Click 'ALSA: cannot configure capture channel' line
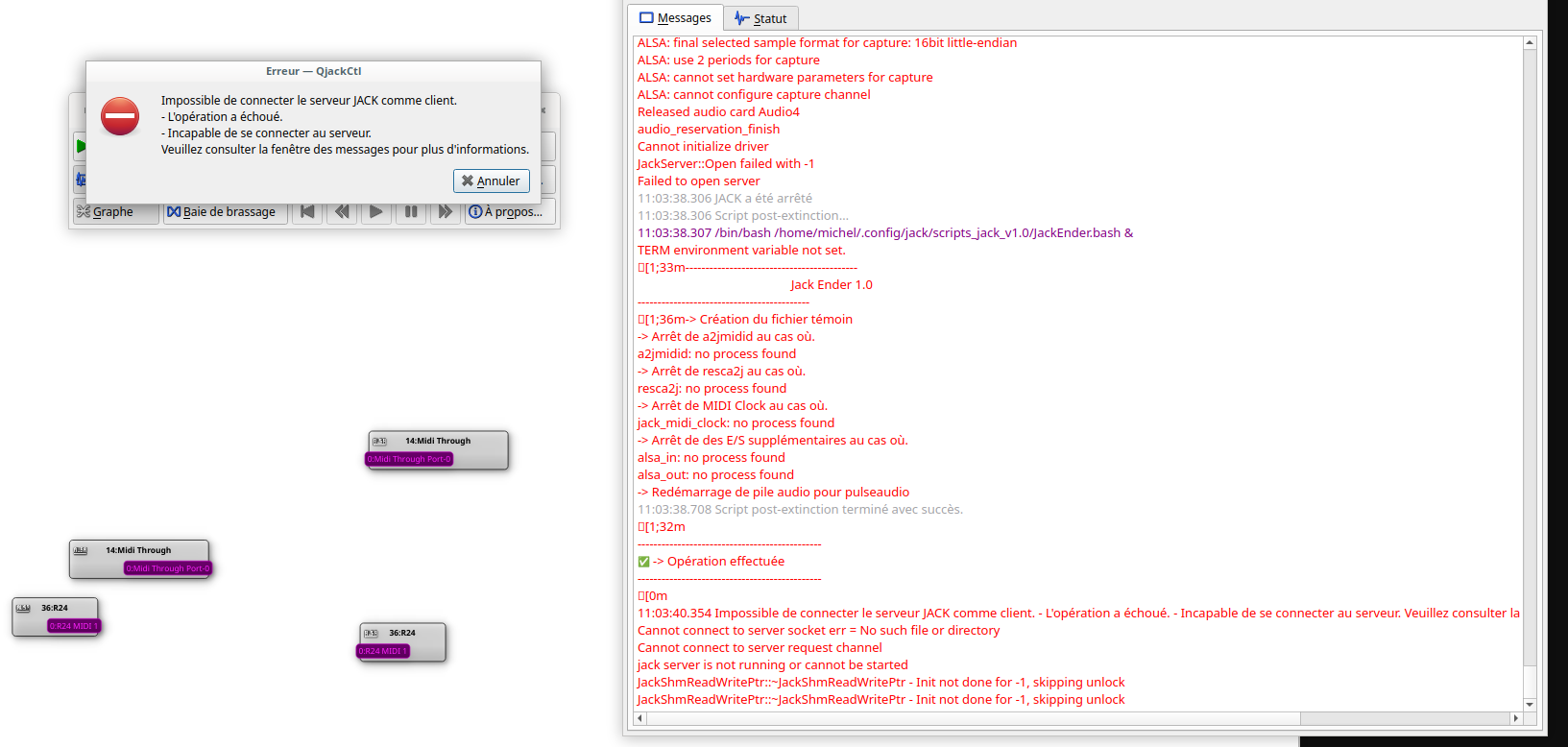 click(754, 95)
